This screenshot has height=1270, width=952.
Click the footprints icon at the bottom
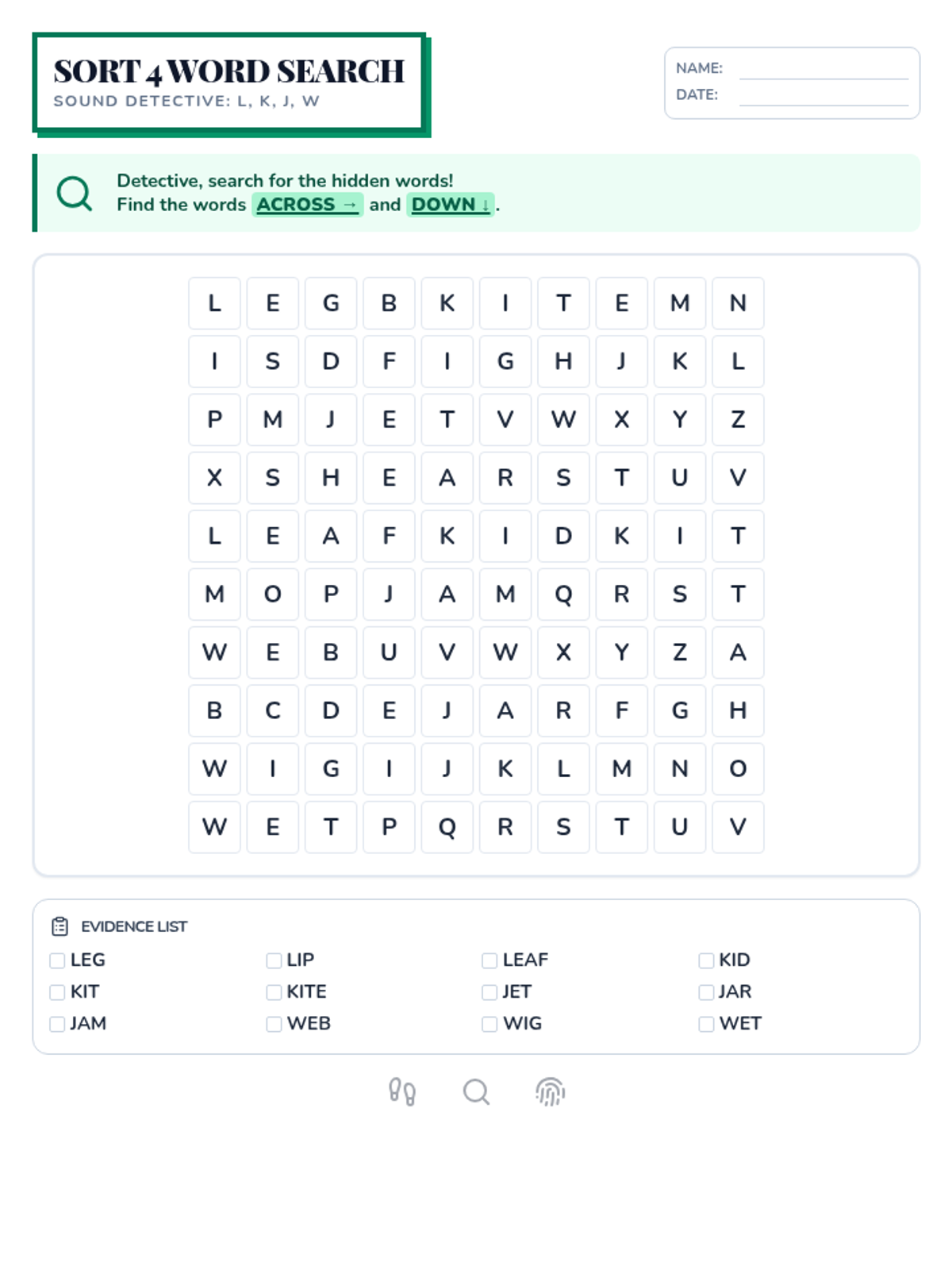(402, 1092)
